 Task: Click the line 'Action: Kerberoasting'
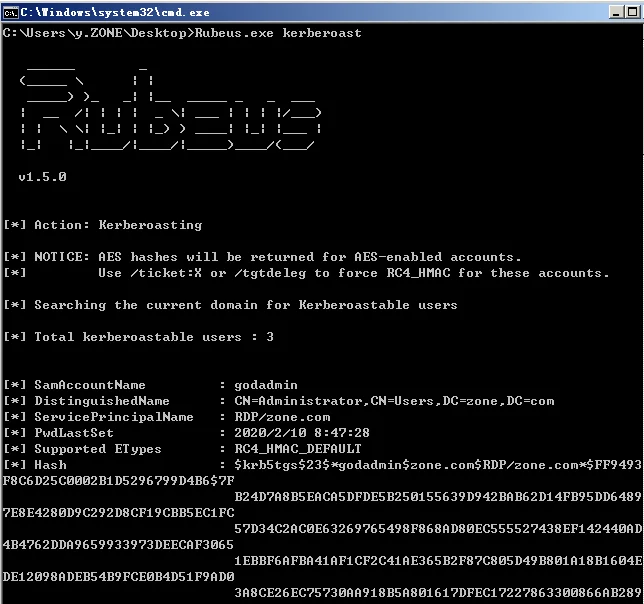coord(118,225)
